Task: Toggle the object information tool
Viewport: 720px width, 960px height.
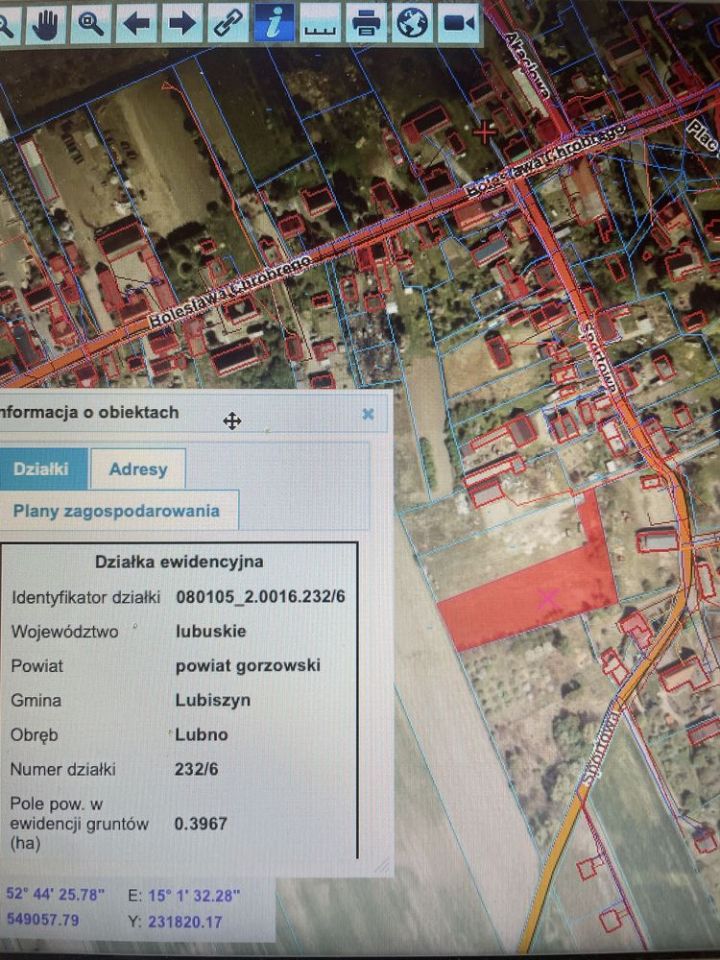Action: tap(274, 23)
